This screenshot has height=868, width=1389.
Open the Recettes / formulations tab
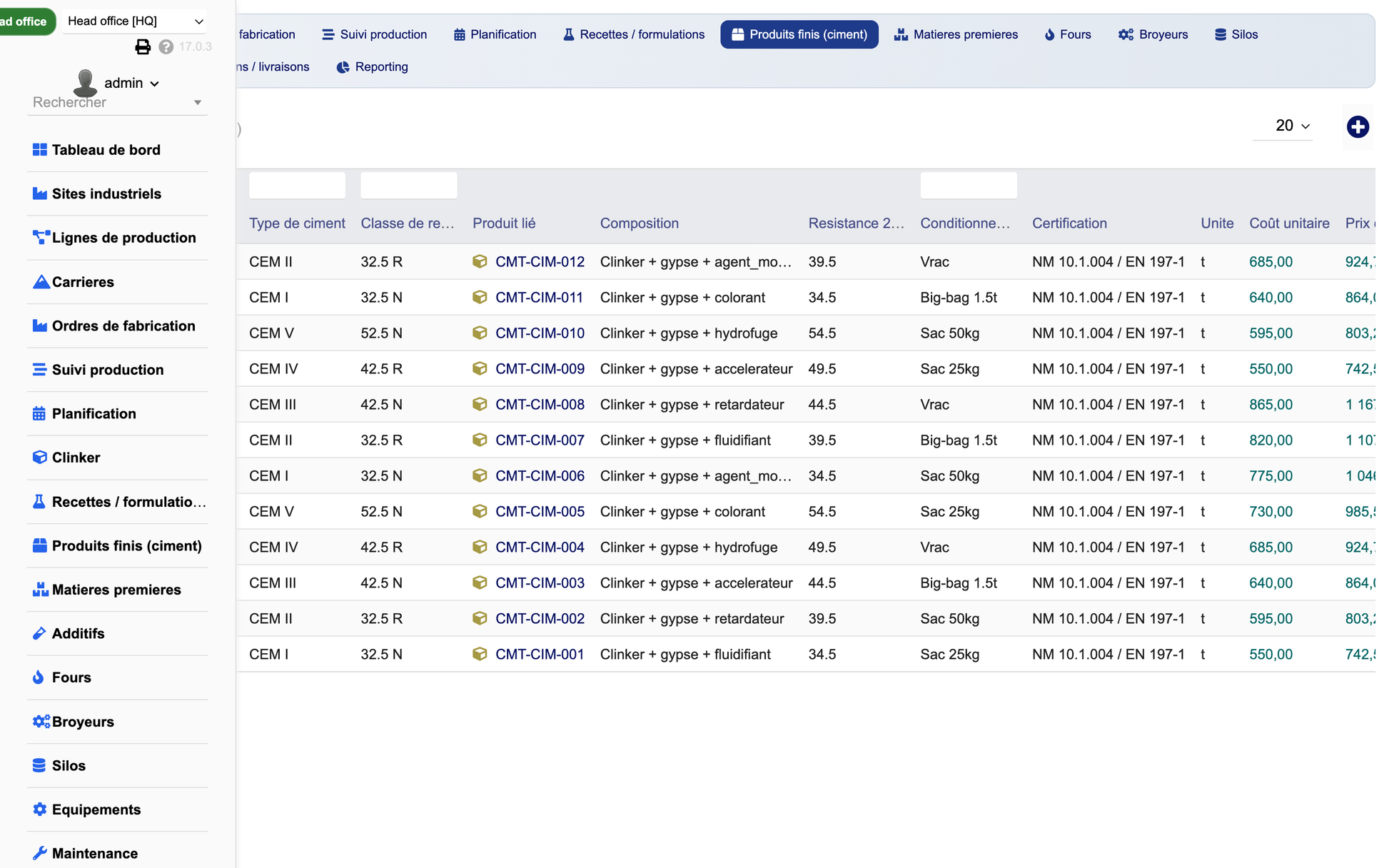(634, 35)
